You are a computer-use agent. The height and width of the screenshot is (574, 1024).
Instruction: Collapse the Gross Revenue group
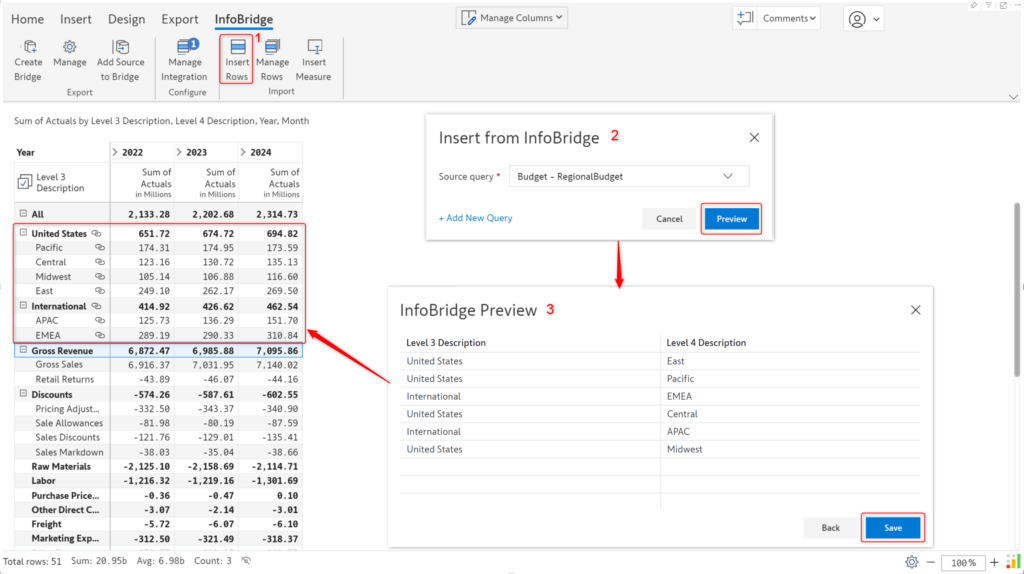click(x=23, y=350)
